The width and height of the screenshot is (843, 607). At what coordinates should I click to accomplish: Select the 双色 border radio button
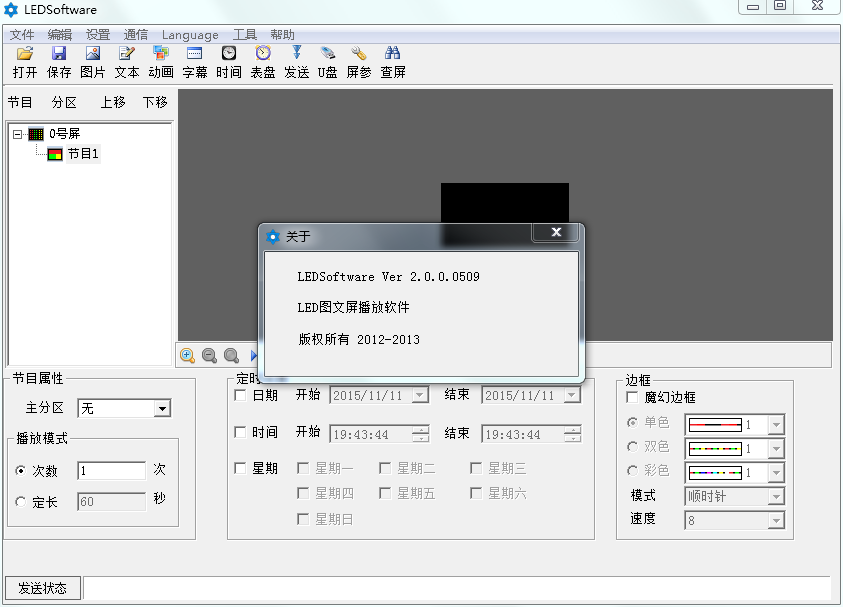[x=633, y=447]
